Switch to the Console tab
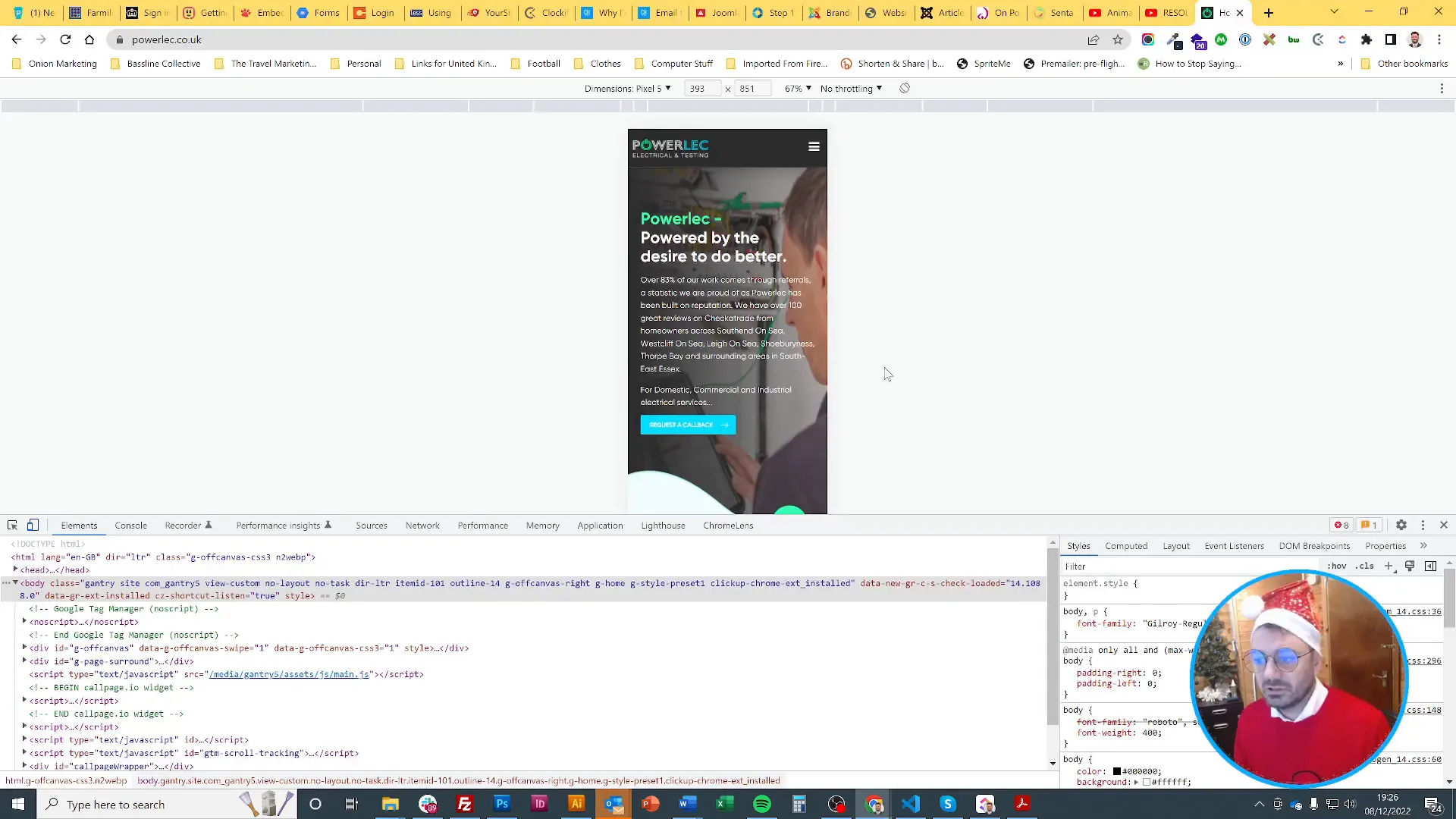This screenshot has height=819, width=1456. (130, 525)
